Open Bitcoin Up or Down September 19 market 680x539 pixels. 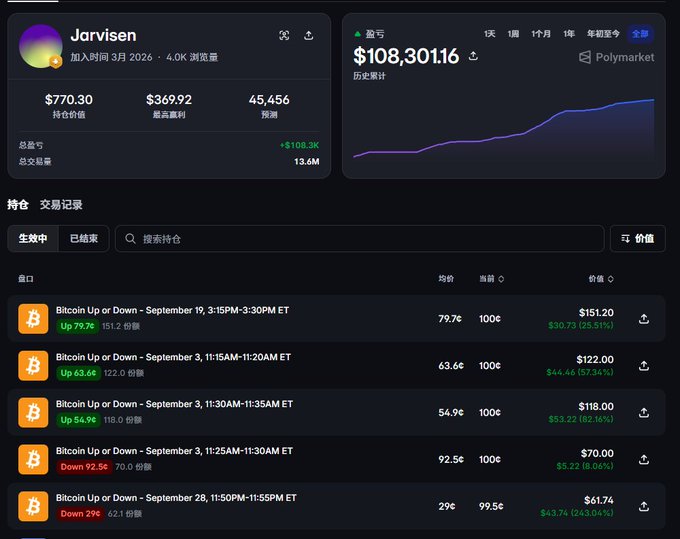(172, 310)
